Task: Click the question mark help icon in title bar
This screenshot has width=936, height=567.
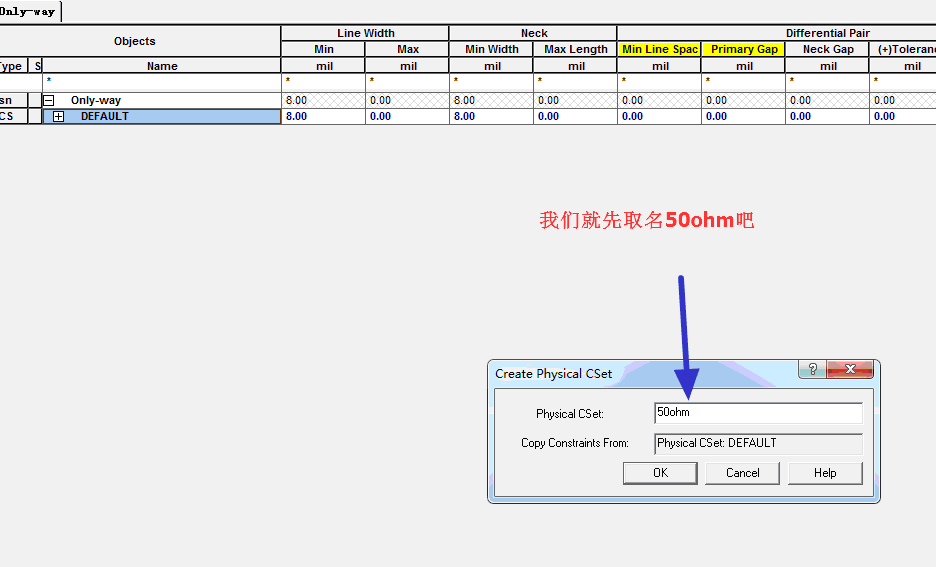Action: pos(812,370)
